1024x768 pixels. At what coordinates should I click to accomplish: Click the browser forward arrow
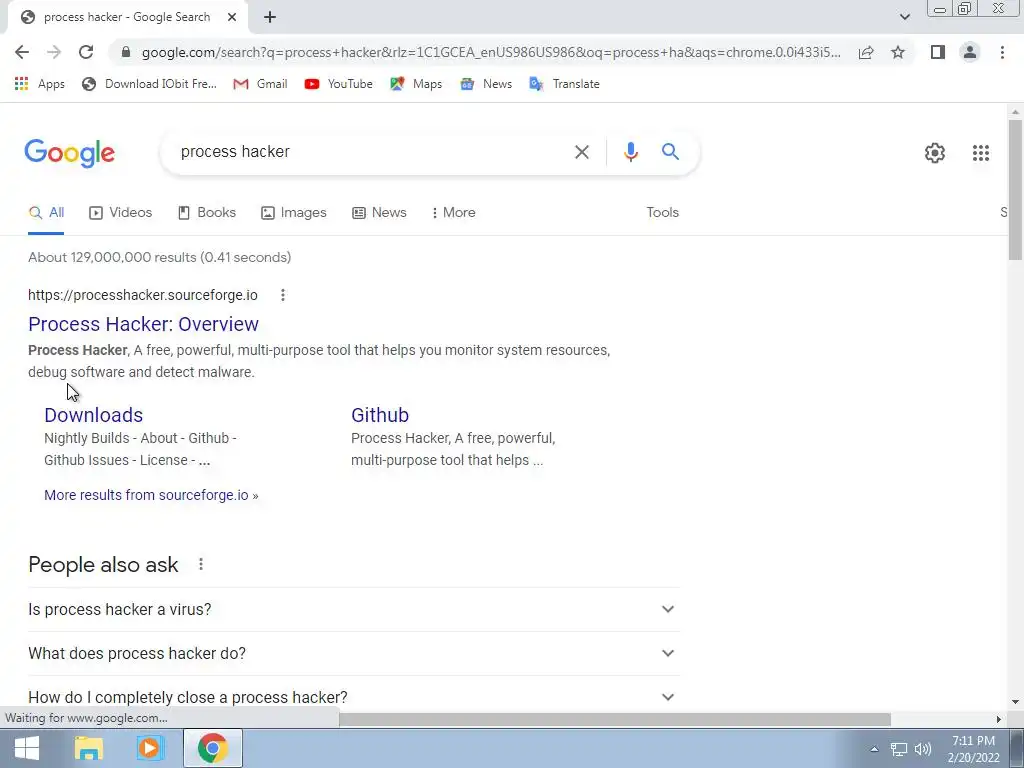coord(54,52)
